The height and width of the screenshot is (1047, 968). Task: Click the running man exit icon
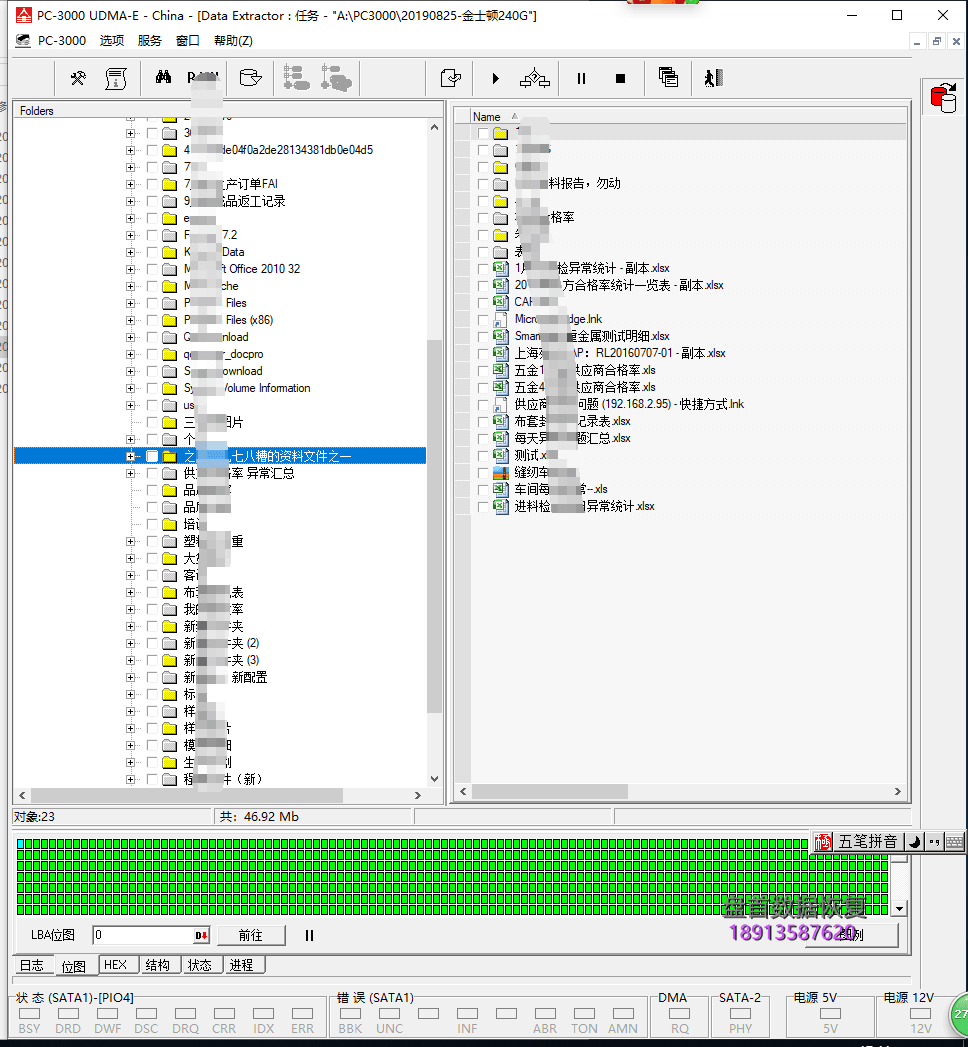click(713, 78)
